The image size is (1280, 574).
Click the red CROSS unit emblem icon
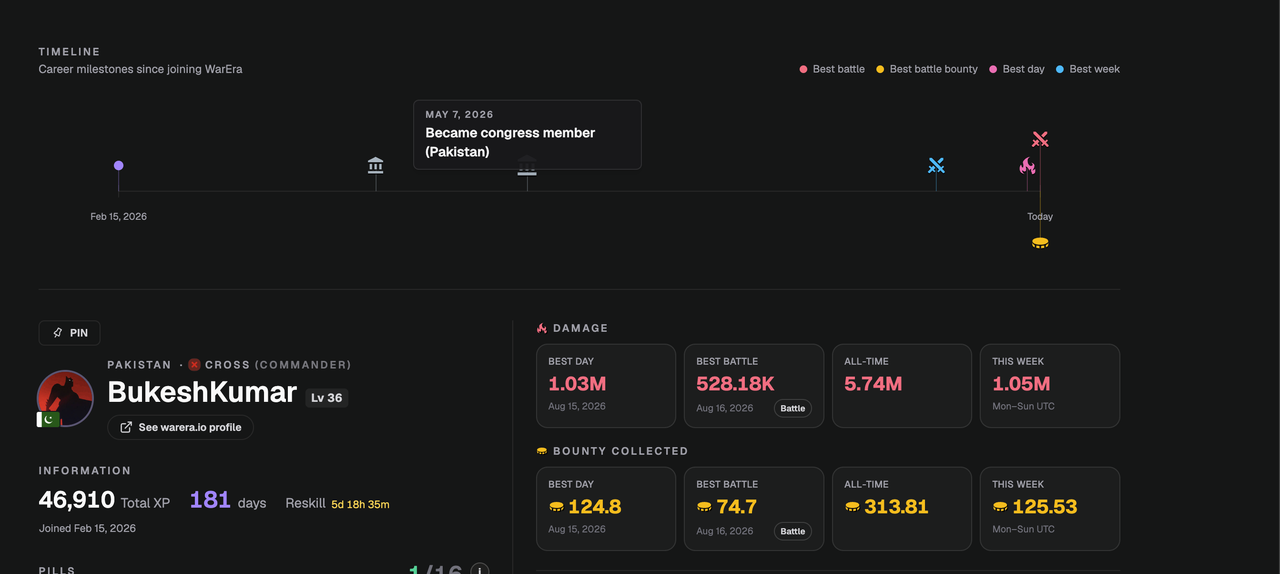194,365
